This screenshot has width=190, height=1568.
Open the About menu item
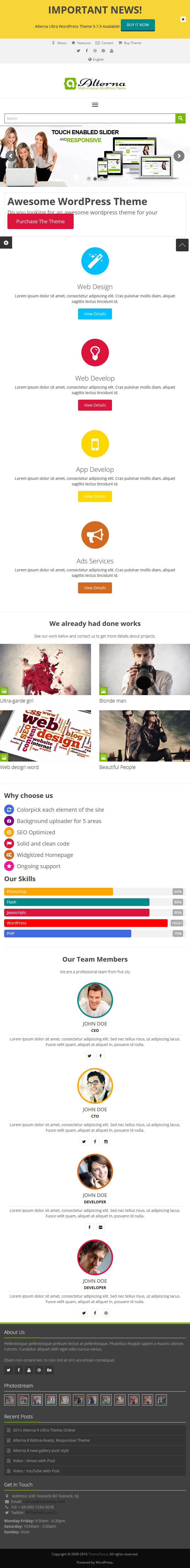coord(60,43)
